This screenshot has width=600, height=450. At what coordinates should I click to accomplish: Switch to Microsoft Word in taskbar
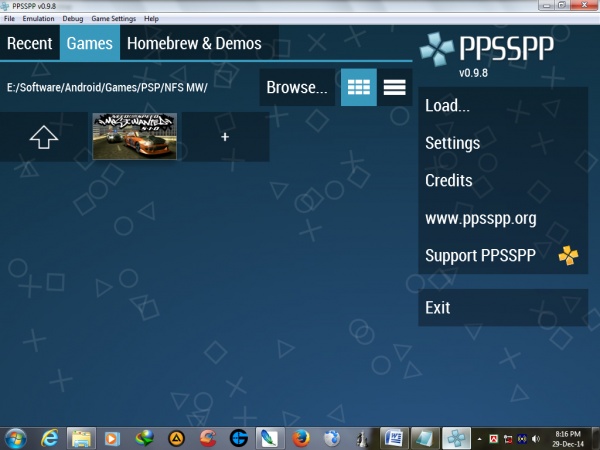tap(394, 439)
